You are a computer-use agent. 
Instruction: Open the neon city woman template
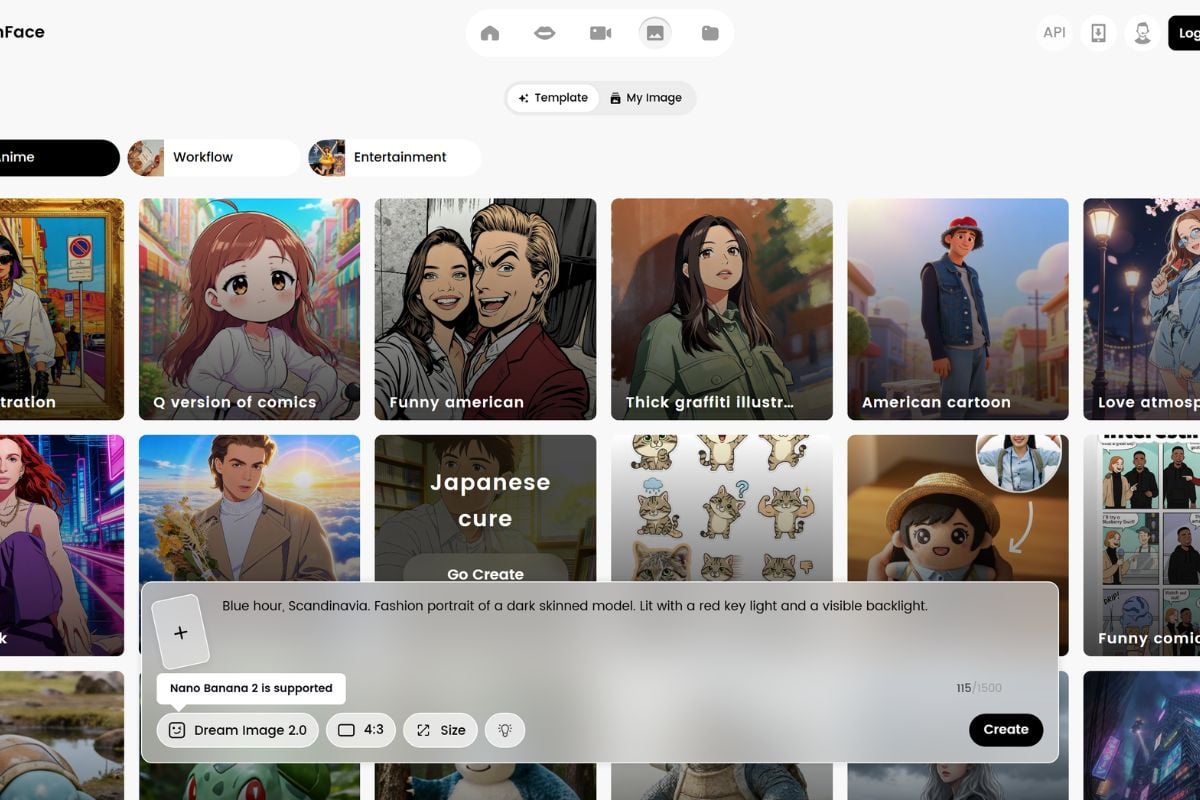point(62,545)
